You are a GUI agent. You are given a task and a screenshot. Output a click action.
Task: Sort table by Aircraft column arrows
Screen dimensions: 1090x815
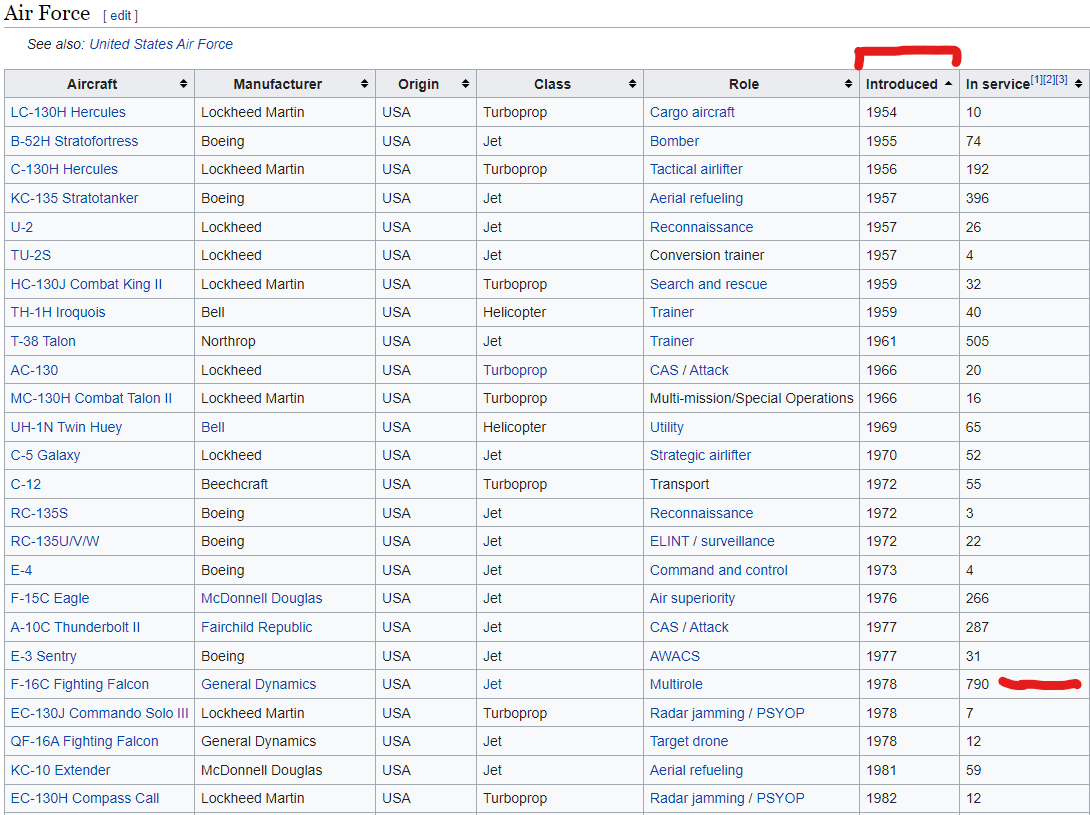click(184, 83)
